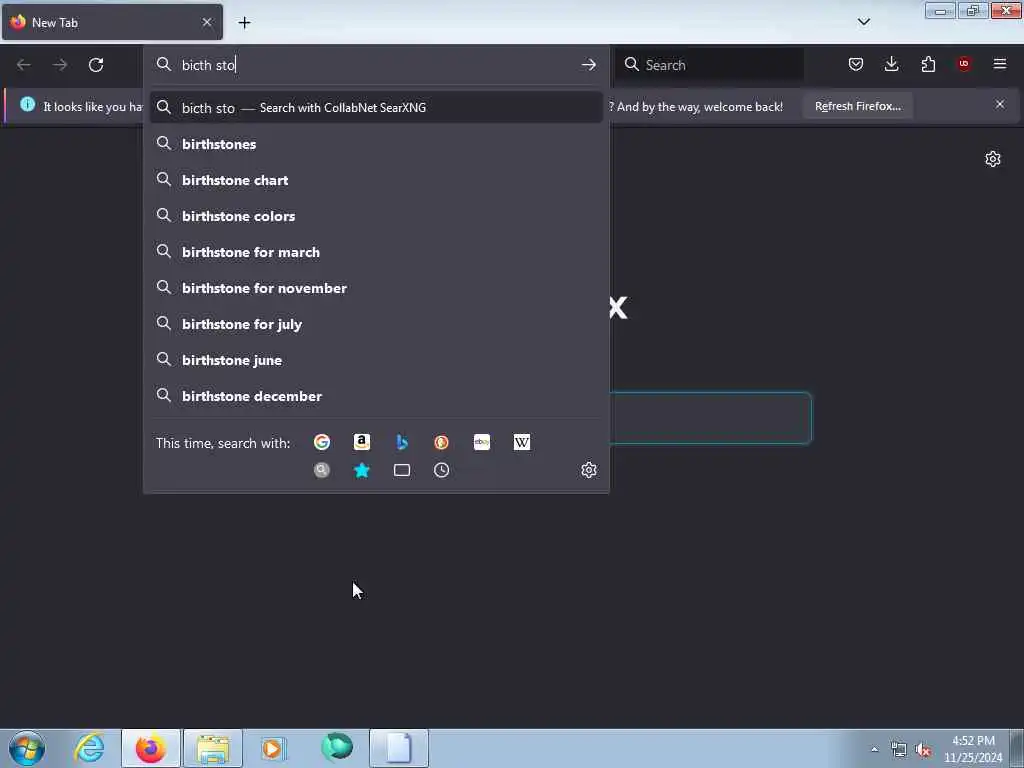Open the clock showing 4:52 PM
Image resolution: width=1024 pixels, height=768 pixels.
point(973,749)
